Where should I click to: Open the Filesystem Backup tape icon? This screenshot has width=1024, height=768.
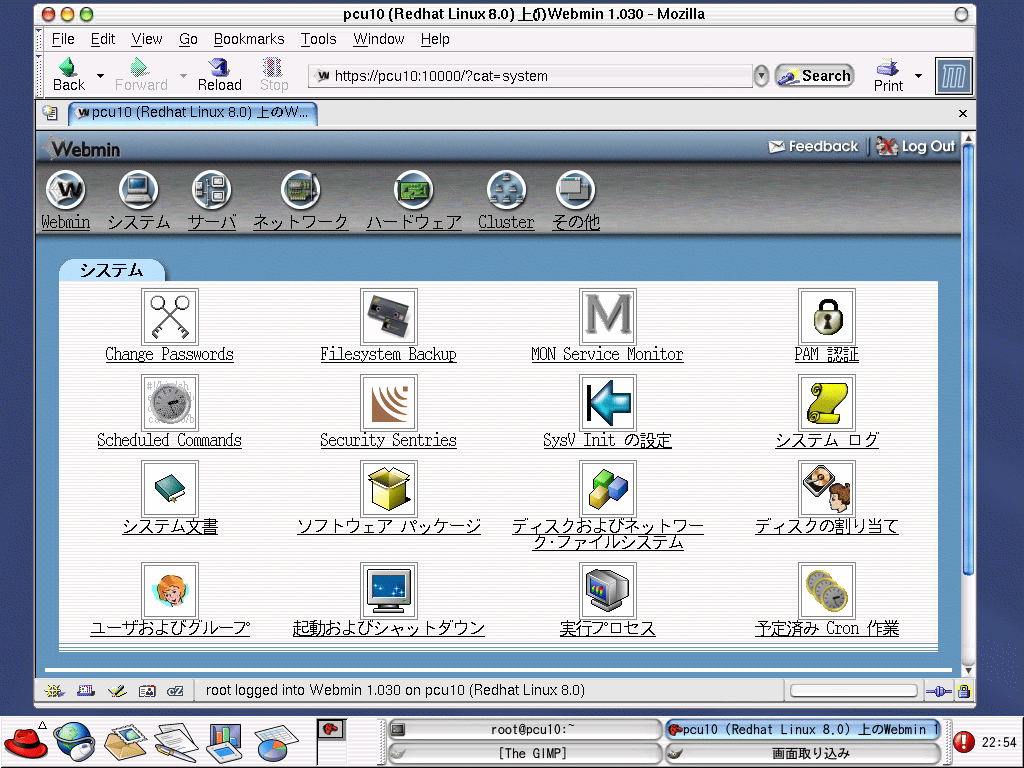389,317
